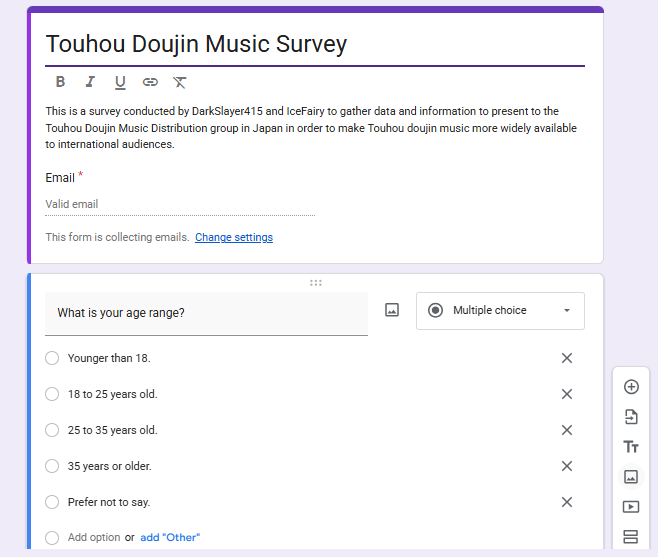The width and height of the screenshot is (658, 557).
Task: Import questions from sidebar
Action: (631, 417)
